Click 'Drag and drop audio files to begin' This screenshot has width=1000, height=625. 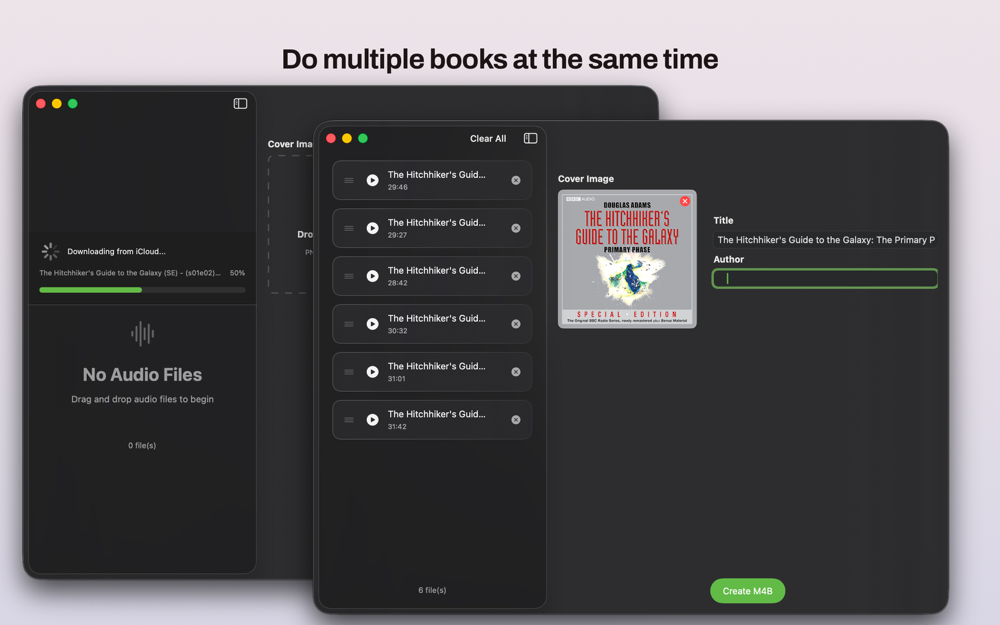click(142, 399)
